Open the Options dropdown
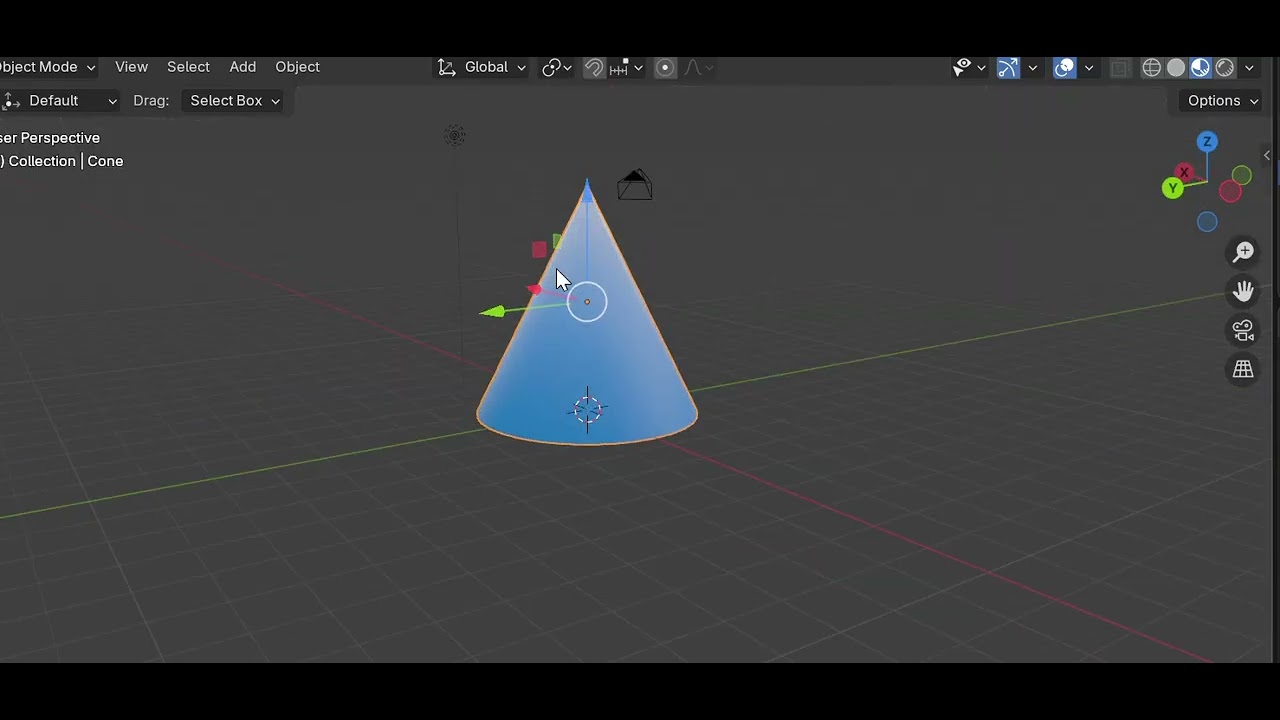 click(1223, 100)
